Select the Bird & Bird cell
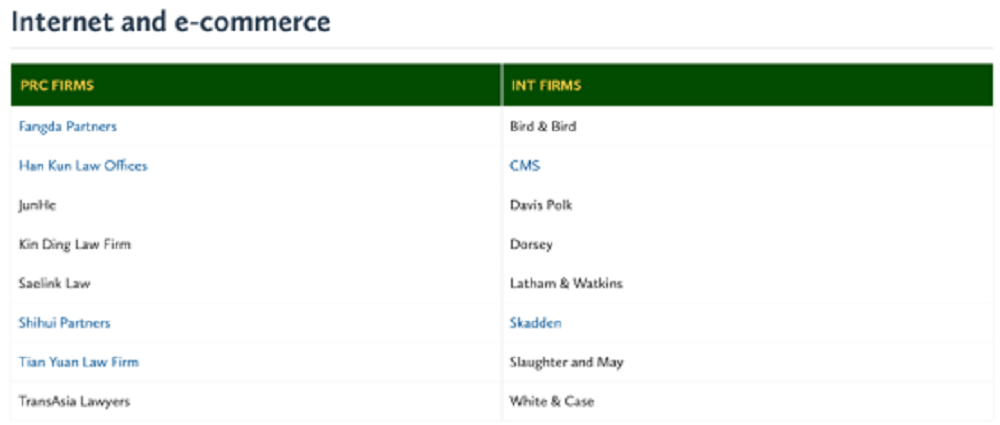 748,126
